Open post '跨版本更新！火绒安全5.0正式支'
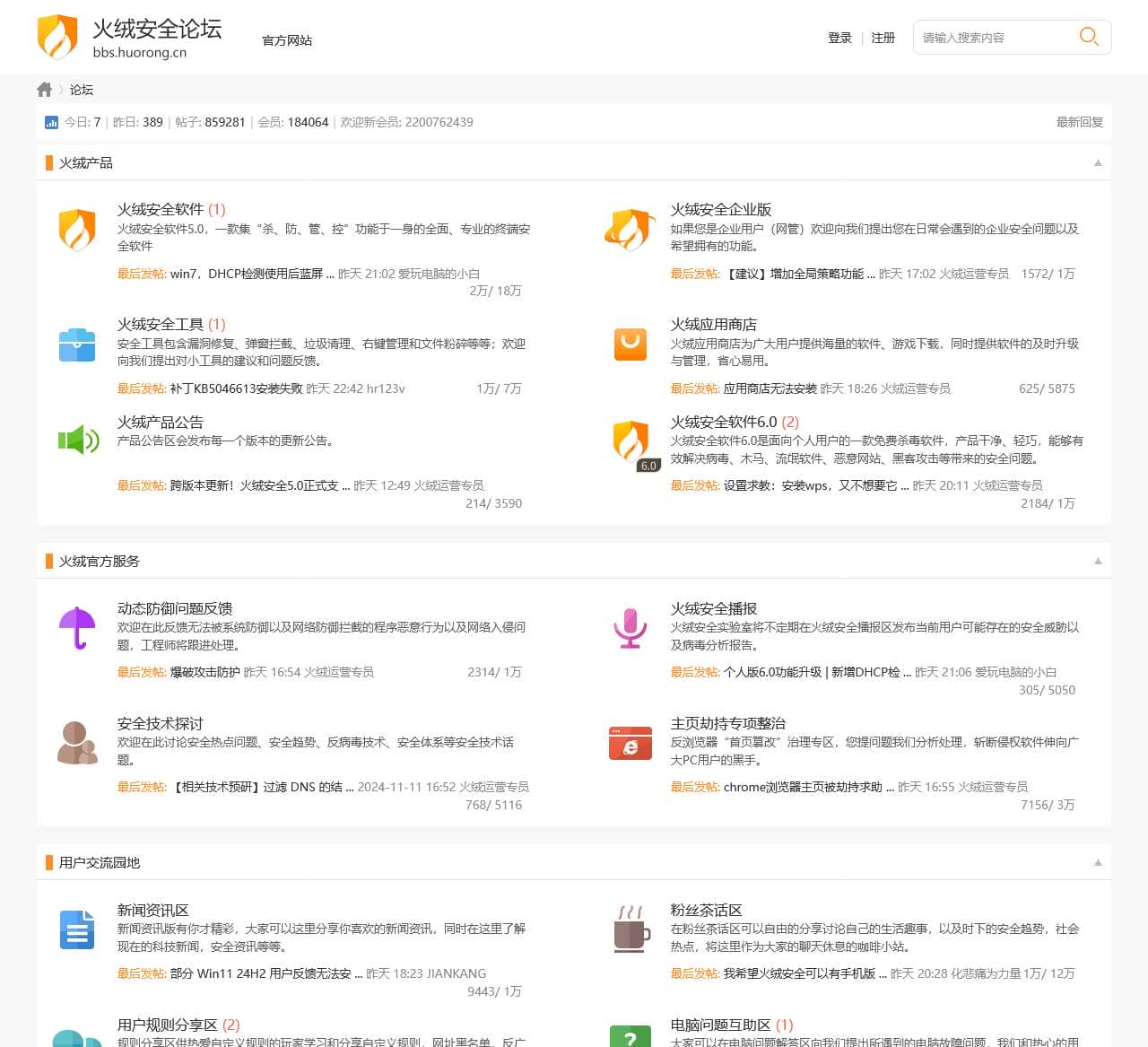The height and width of the screenshot is (1047, 1148). (259, 485)
